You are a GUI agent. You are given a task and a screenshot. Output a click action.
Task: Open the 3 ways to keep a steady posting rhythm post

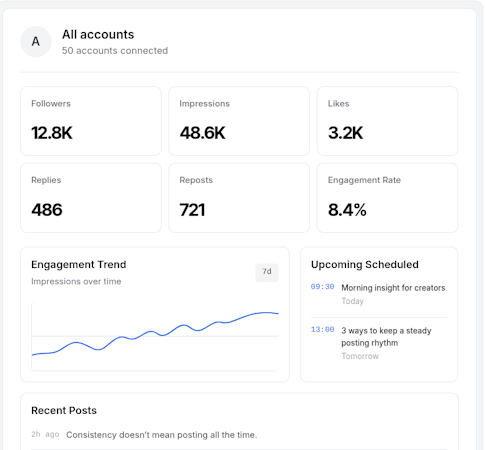(x=386, y=337)
